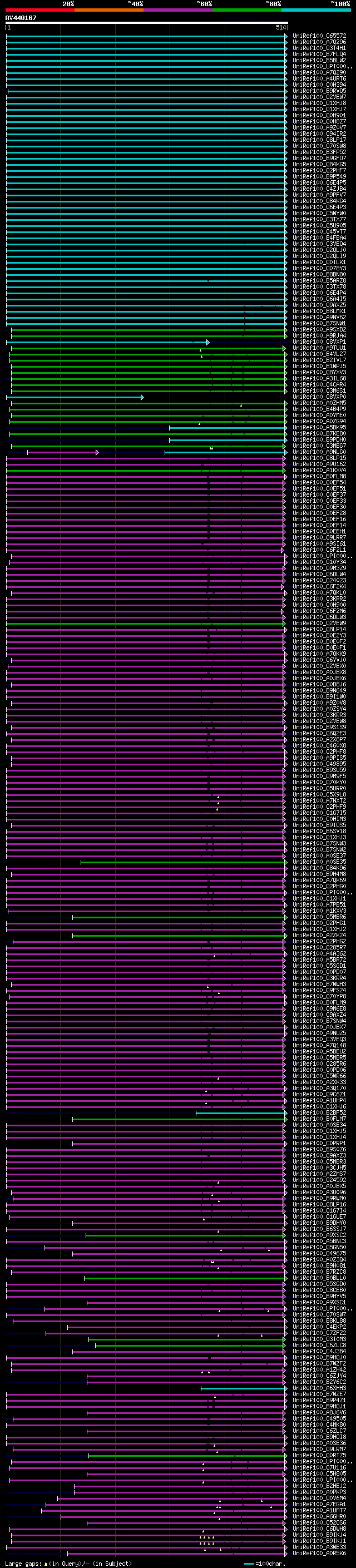Open hit UniRef100_A7Q296
The height and width of the screenshot is (1568, 356).
[319, 42]
